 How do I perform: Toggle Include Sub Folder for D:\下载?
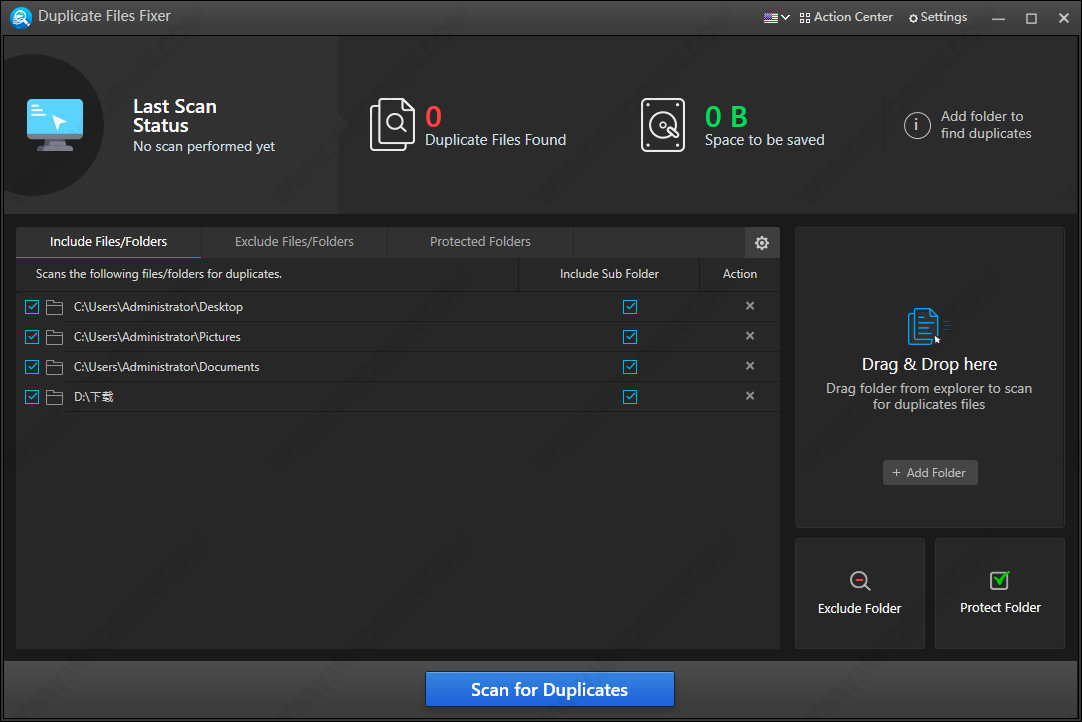click(630, 397)
